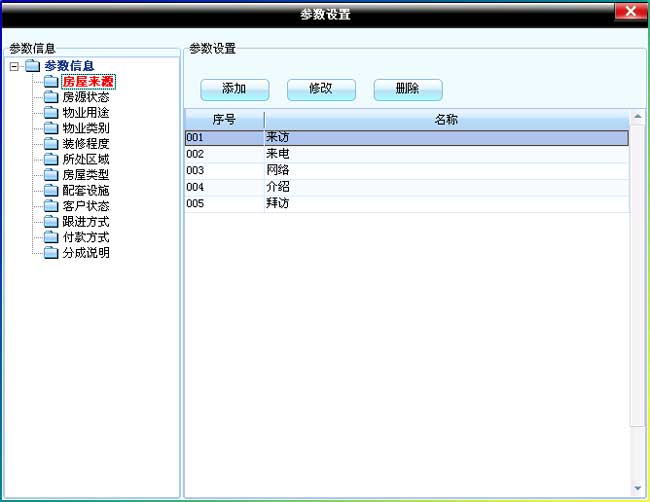Click the scrollbar down arrow in the table
The width and height of the screenshot is (650, 502).
pos(638,489)
